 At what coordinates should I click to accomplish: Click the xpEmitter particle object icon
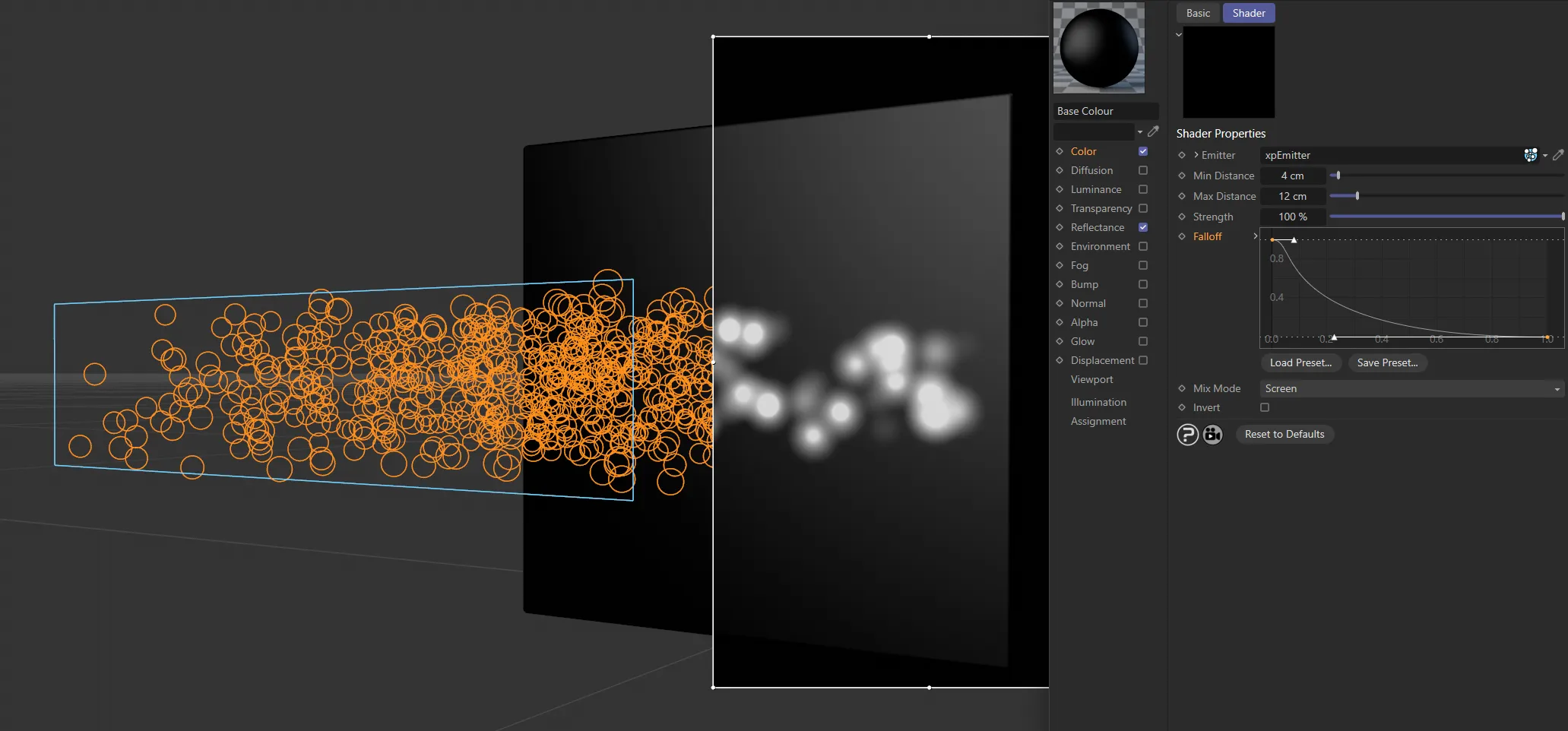[x=1531, y=155]
